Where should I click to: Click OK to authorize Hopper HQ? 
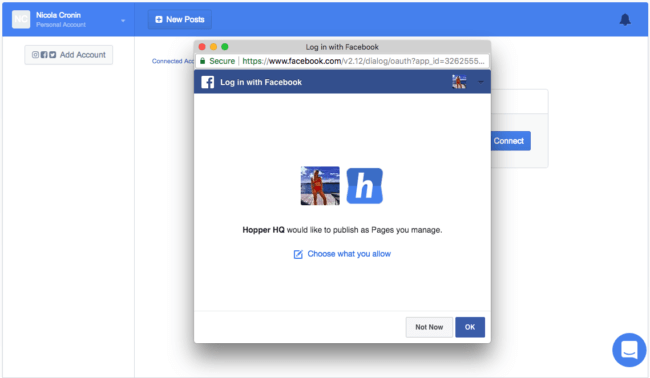(x=470, y=327)
